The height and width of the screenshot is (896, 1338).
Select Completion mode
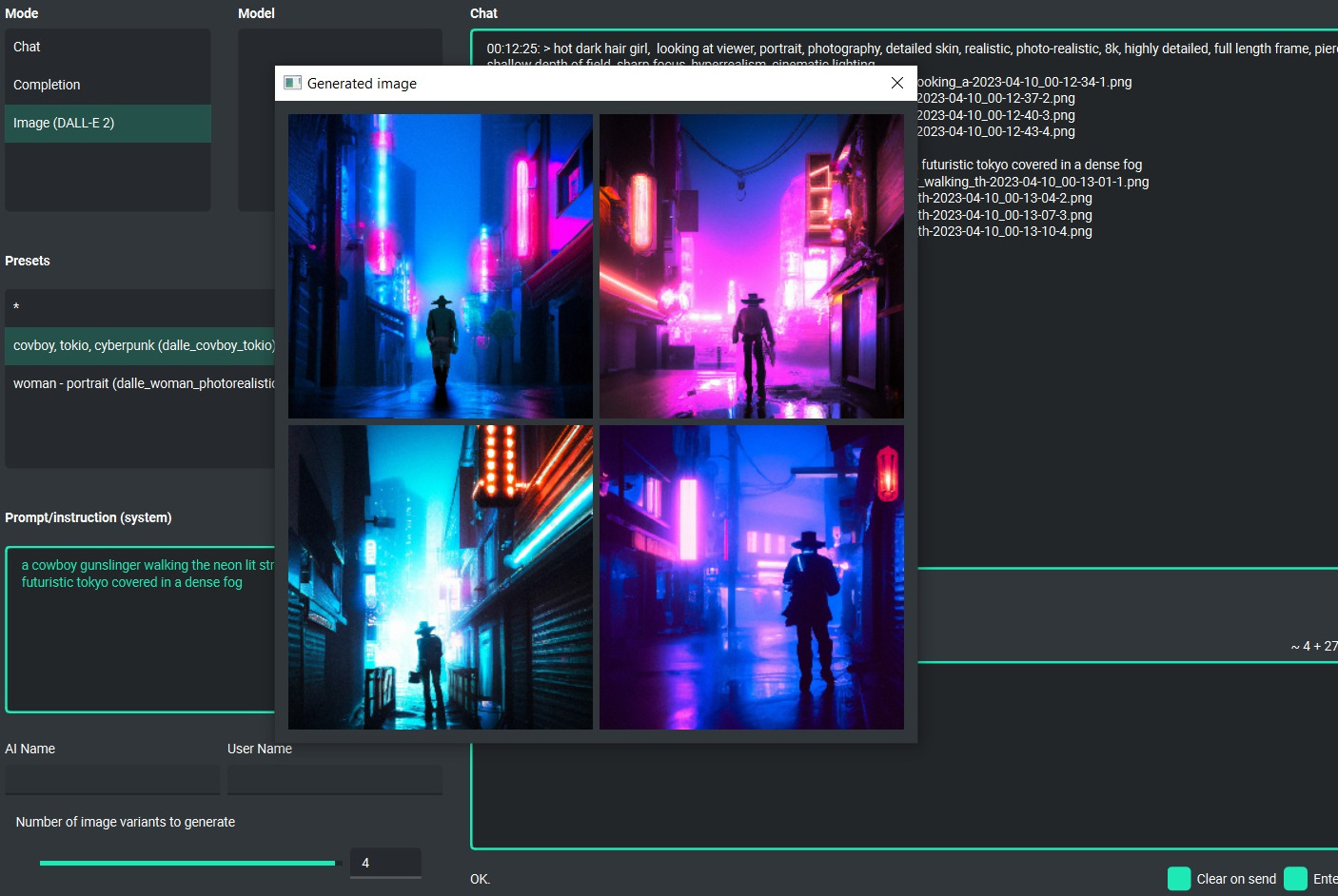(47, 85)
